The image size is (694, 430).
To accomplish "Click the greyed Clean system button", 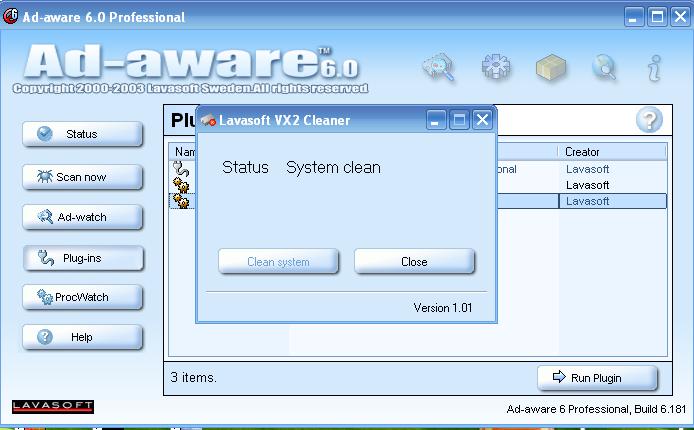I will pyautogui.click(x=278, y=261).
